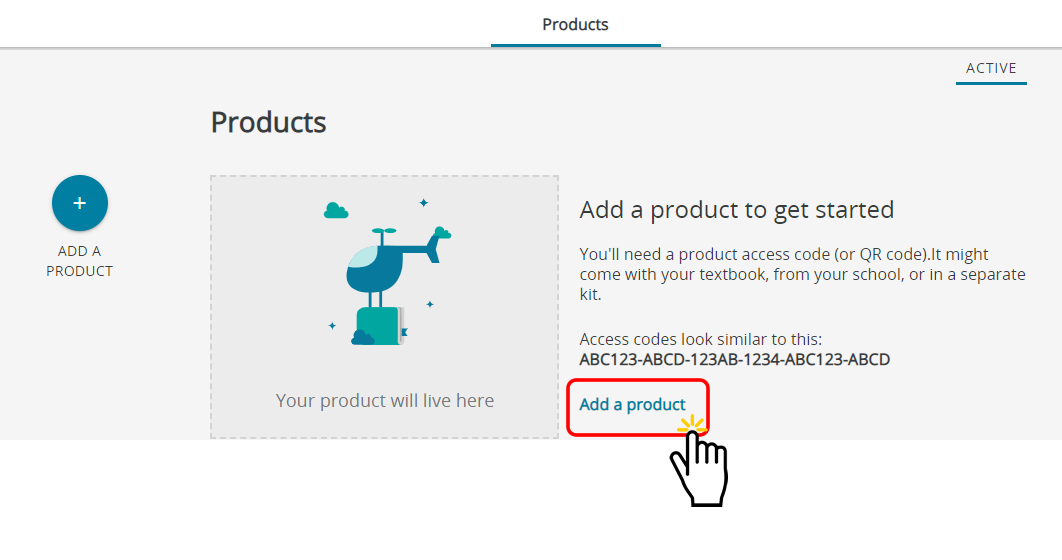
Task: Switch to the ACTIVE tab
Action: pos(991,68)
